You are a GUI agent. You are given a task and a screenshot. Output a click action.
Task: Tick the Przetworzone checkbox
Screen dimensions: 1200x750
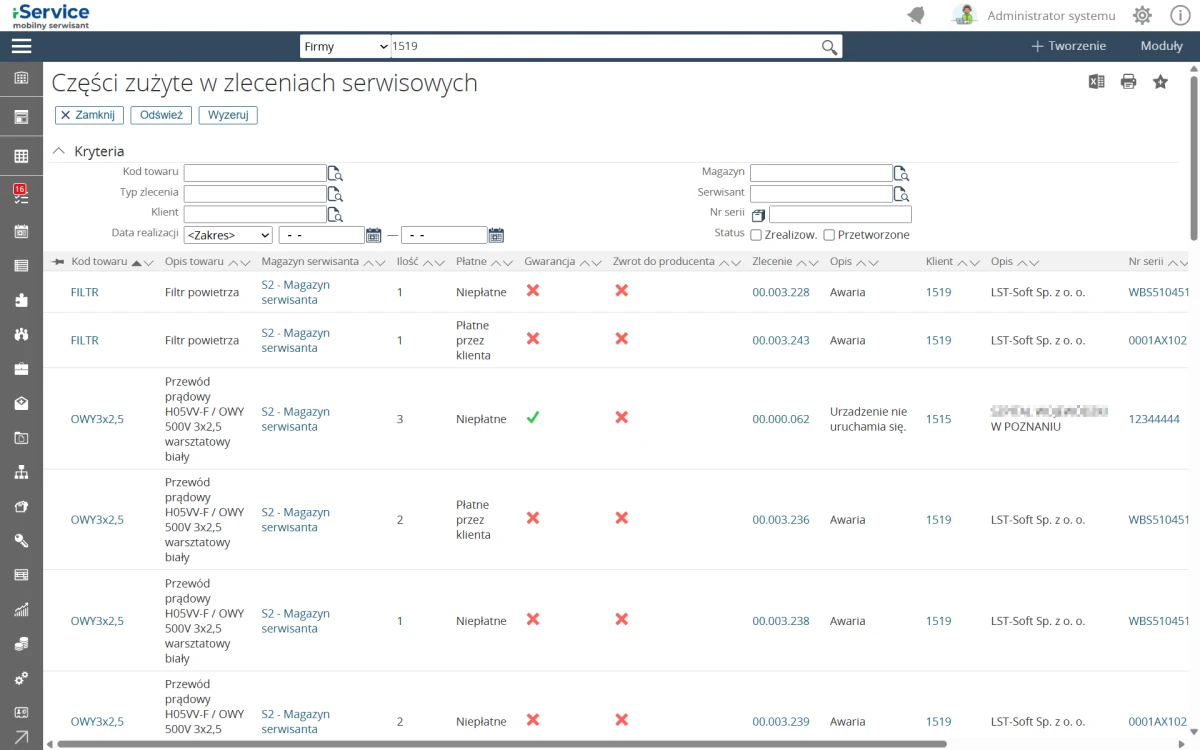coord(829,235)
